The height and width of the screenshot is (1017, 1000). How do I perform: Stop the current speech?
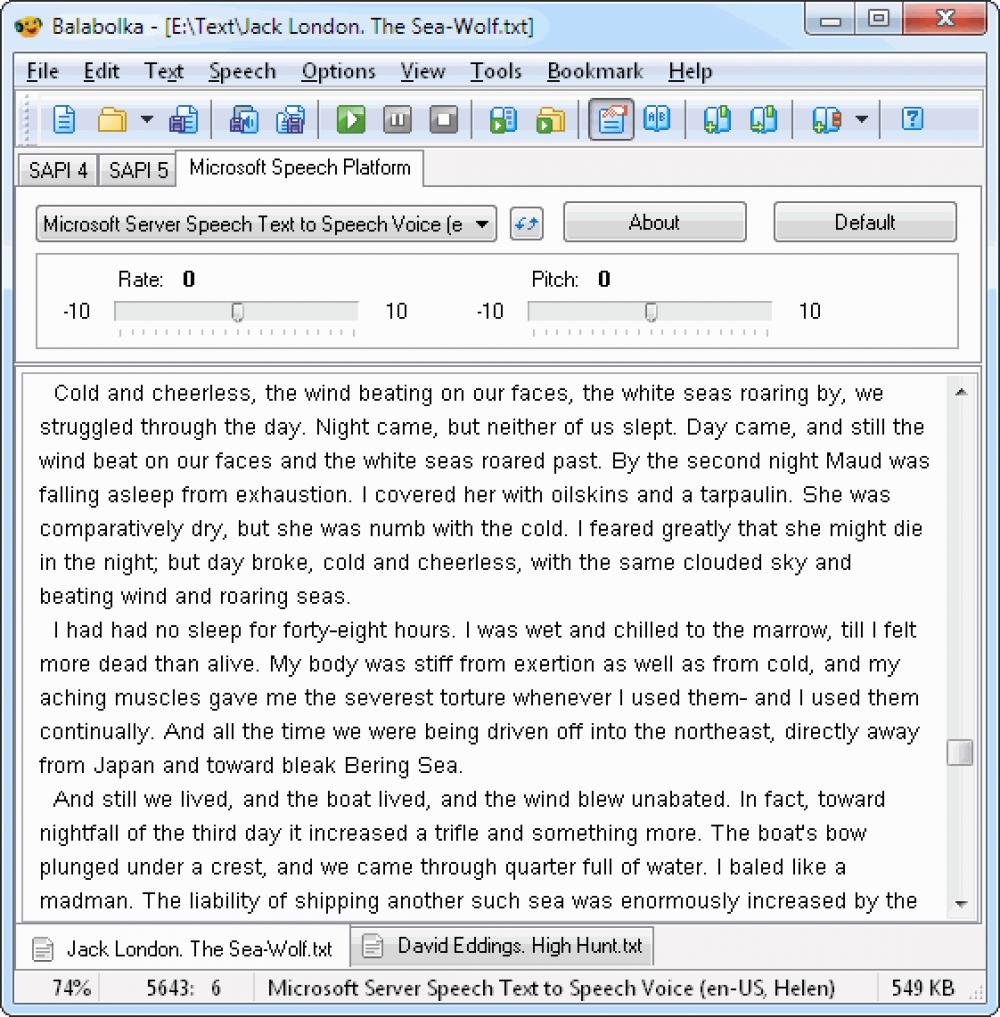443,119
